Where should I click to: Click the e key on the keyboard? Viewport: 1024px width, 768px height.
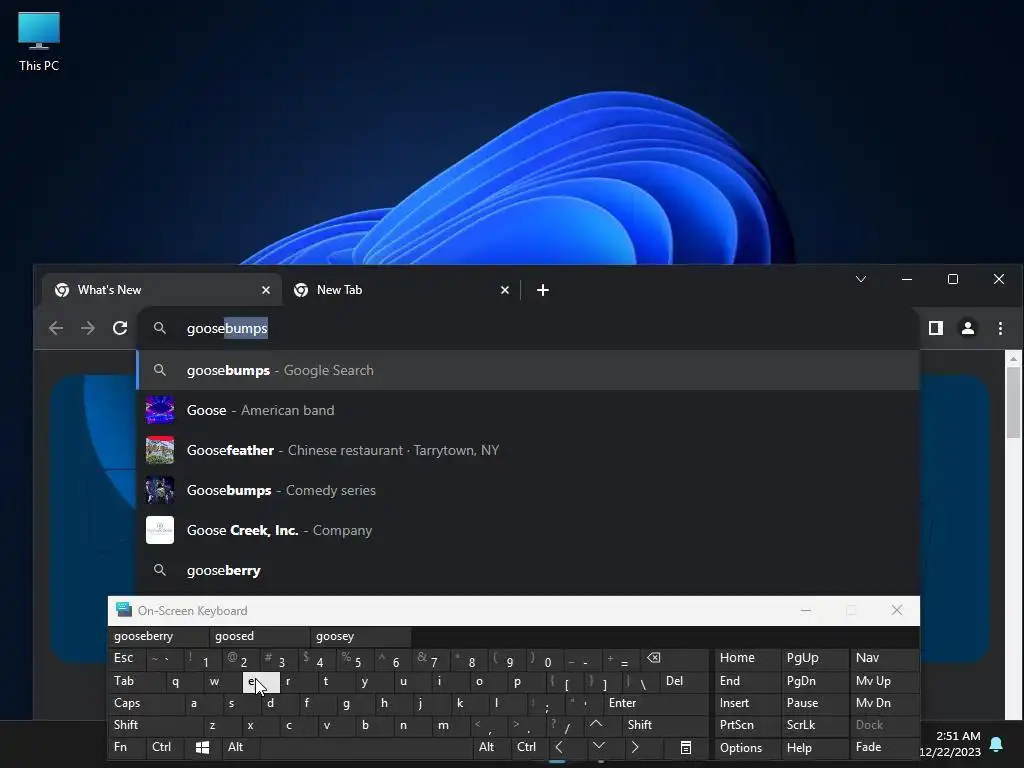[261, 682]
